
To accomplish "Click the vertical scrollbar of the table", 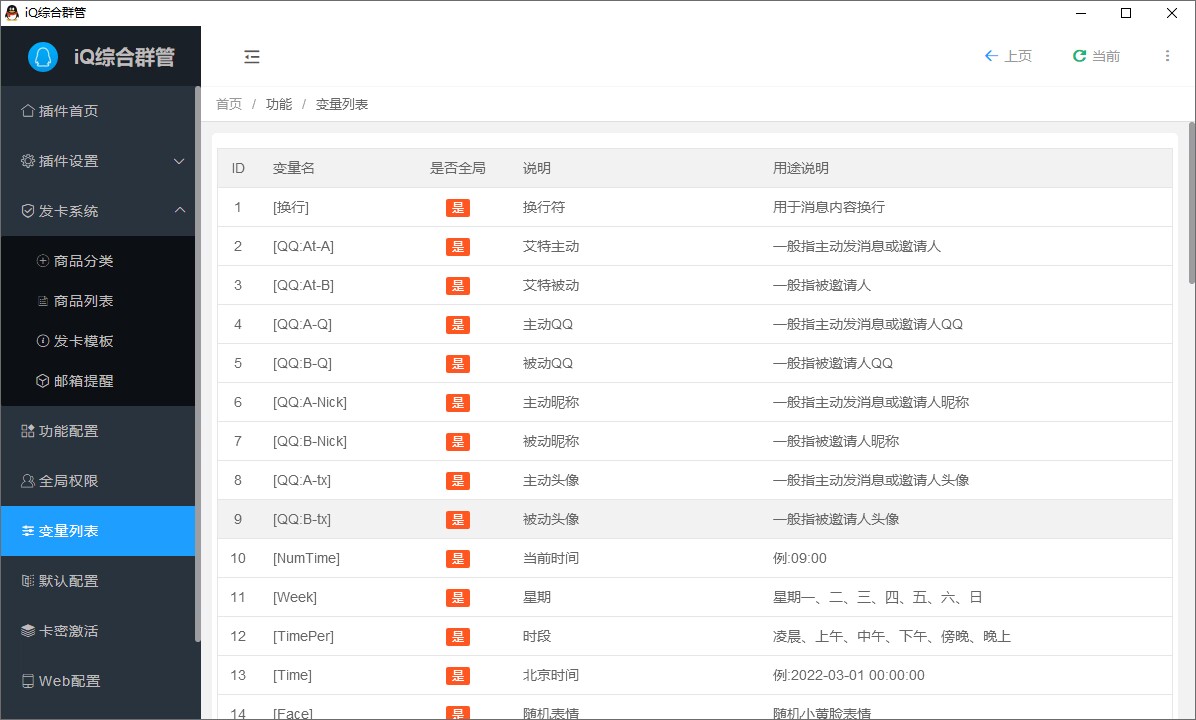I will click(1190, 200).
